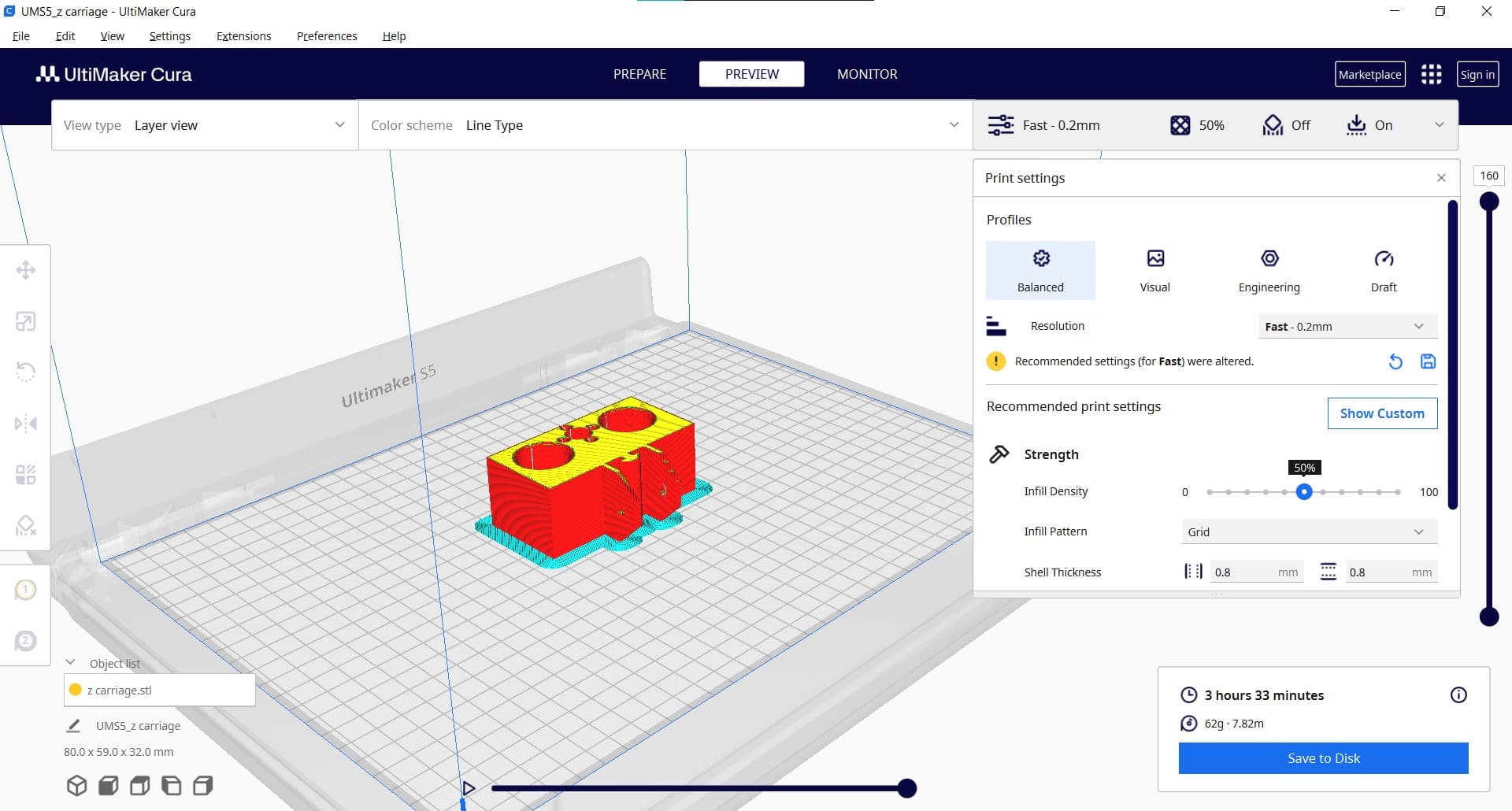
Task: Click the infill 50% icon in settings bar
Action: point(1180,125)
